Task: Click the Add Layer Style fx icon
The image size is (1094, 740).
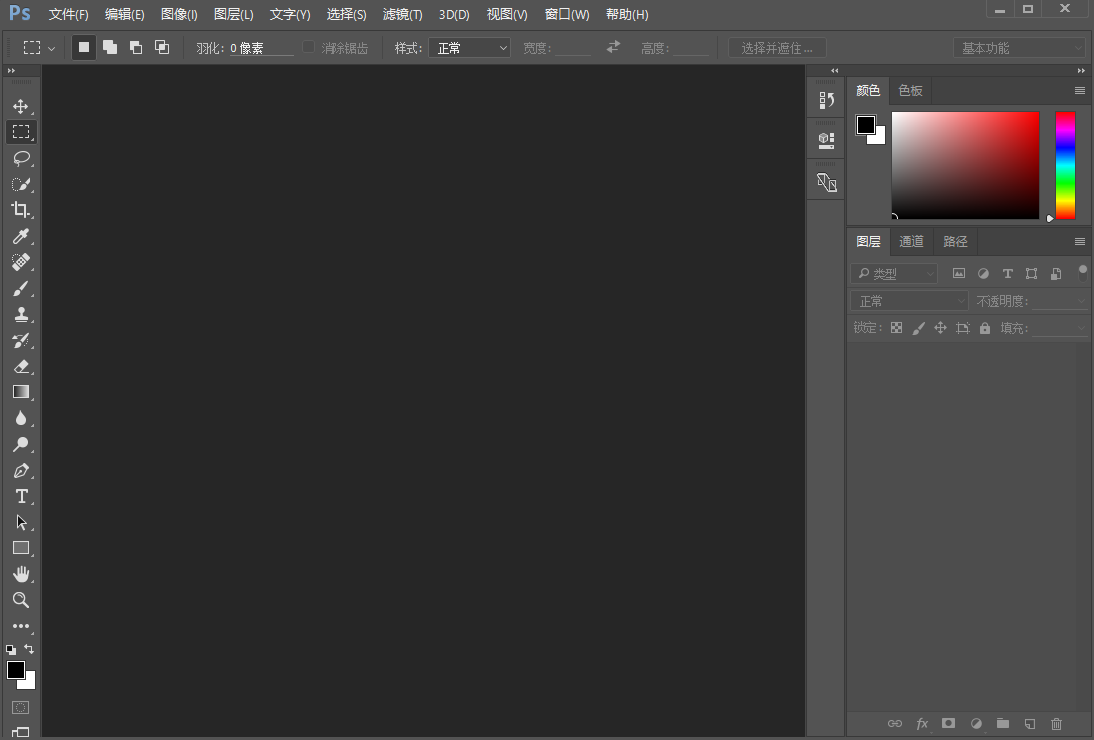Action: 921,723
